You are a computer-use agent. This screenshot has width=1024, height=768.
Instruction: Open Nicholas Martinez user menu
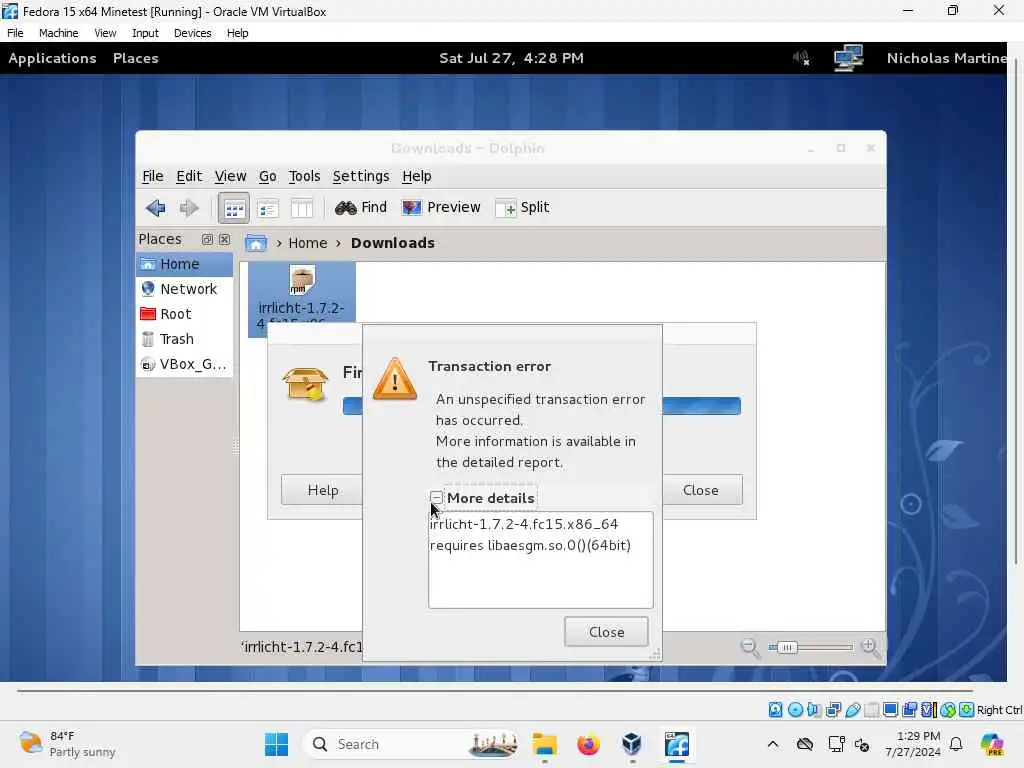click(946, 58)
